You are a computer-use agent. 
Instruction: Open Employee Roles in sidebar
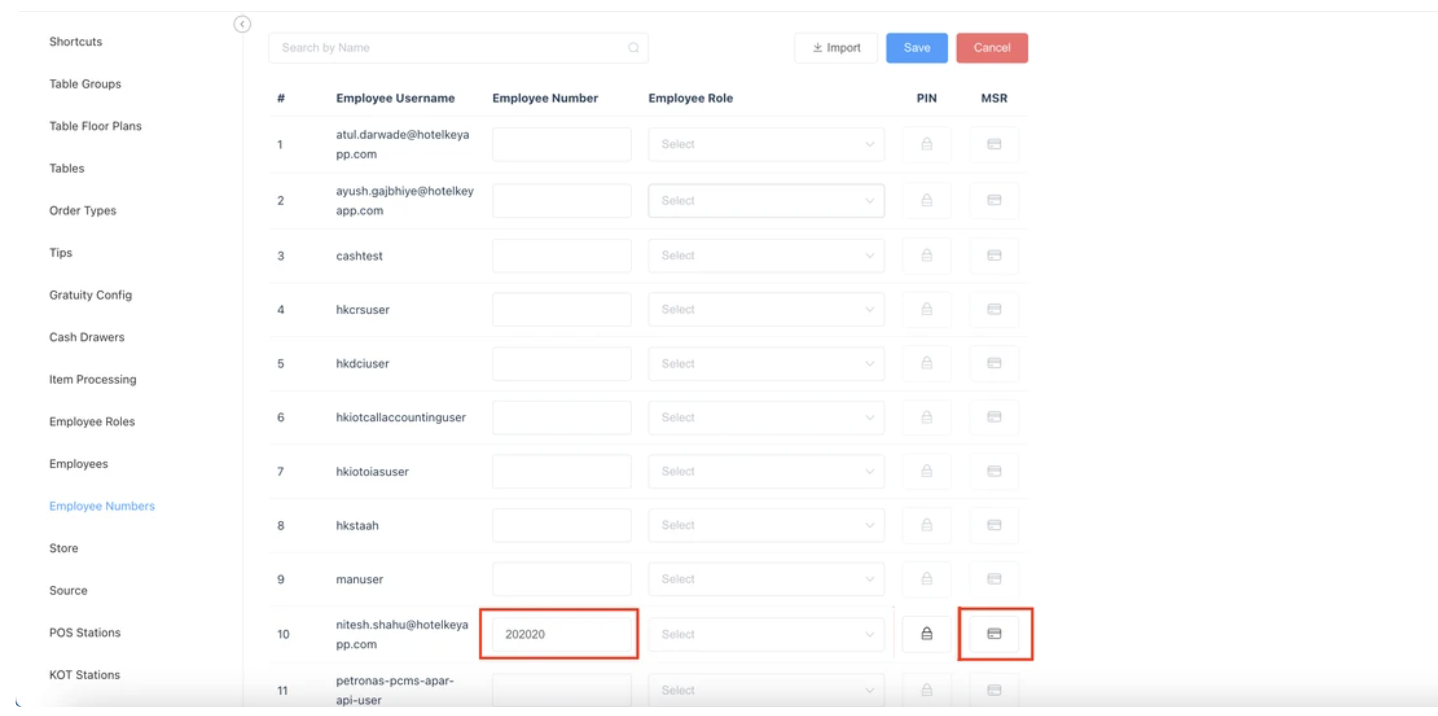[92, 422]
